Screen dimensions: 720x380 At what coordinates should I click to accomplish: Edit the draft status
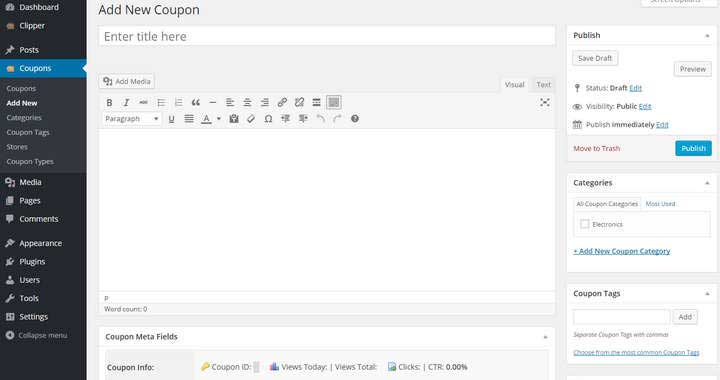coord(636,88)
